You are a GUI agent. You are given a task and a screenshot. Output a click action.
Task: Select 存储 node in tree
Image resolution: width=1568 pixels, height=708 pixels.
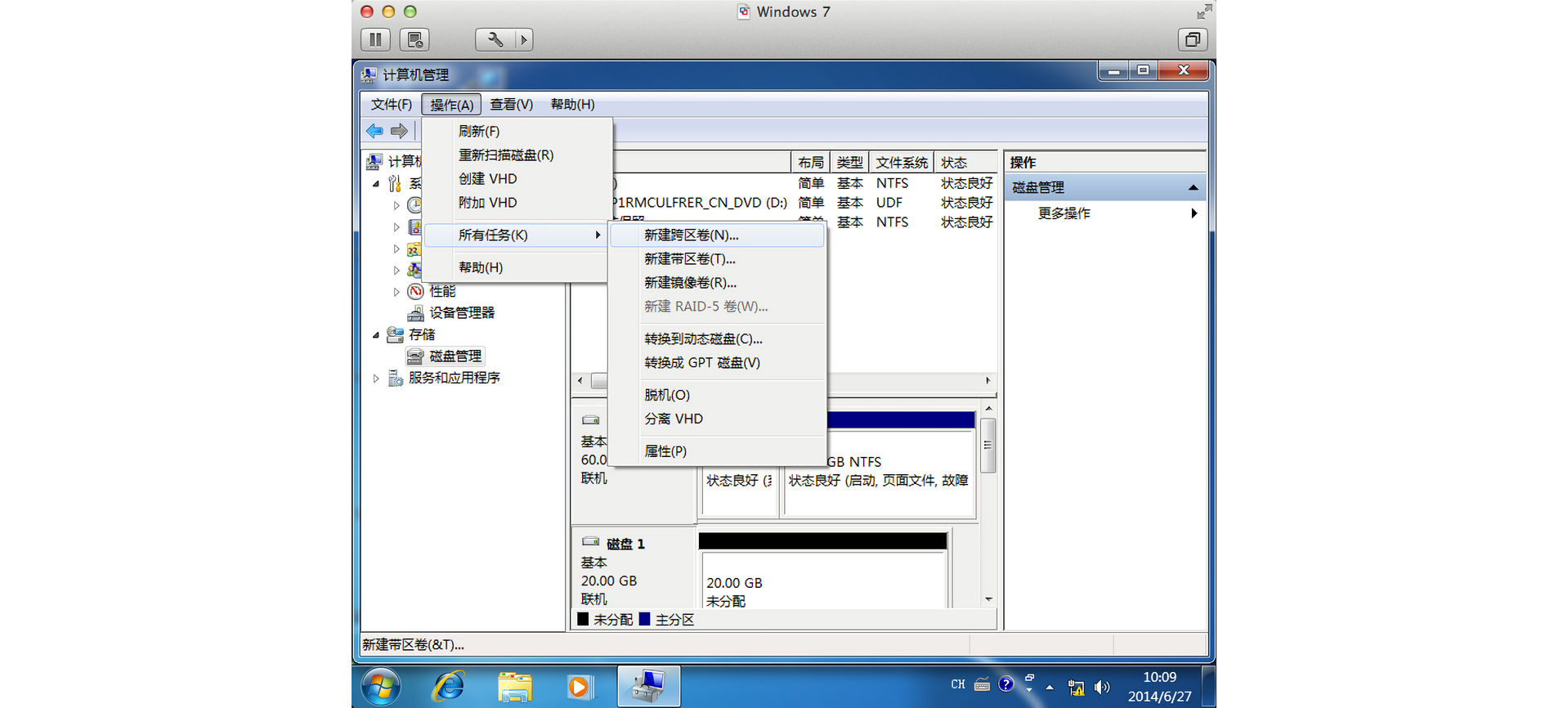point(422,334)
